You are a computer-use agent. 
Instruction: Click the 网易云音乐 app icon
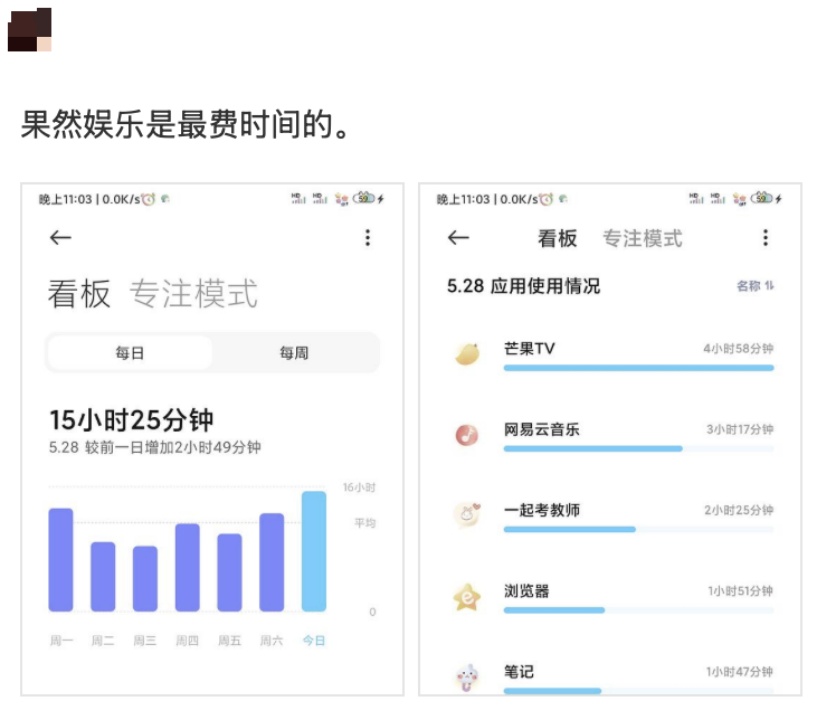(467, 435)
